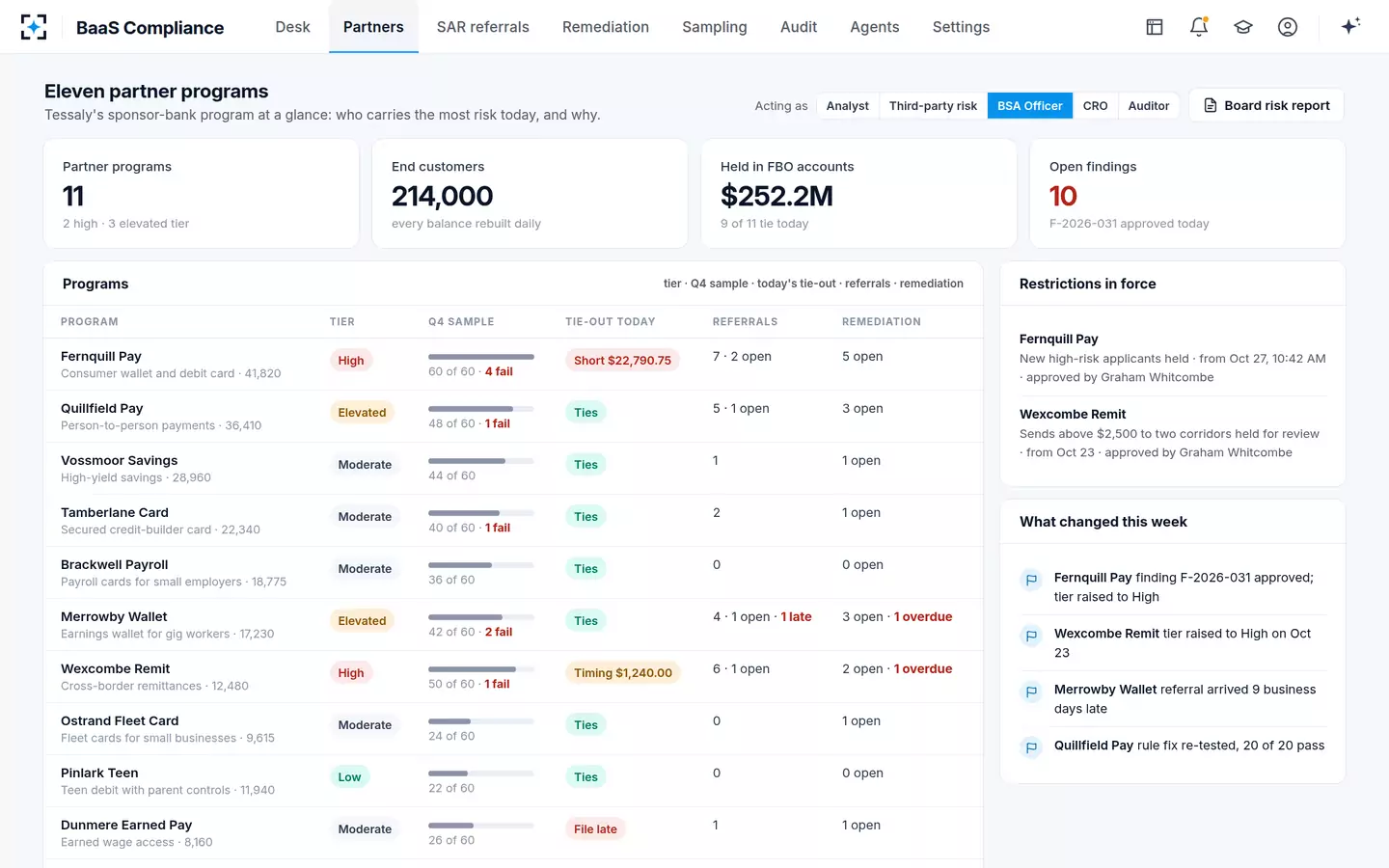Click the 1 late referral in Merrowby row

(796, 616)
